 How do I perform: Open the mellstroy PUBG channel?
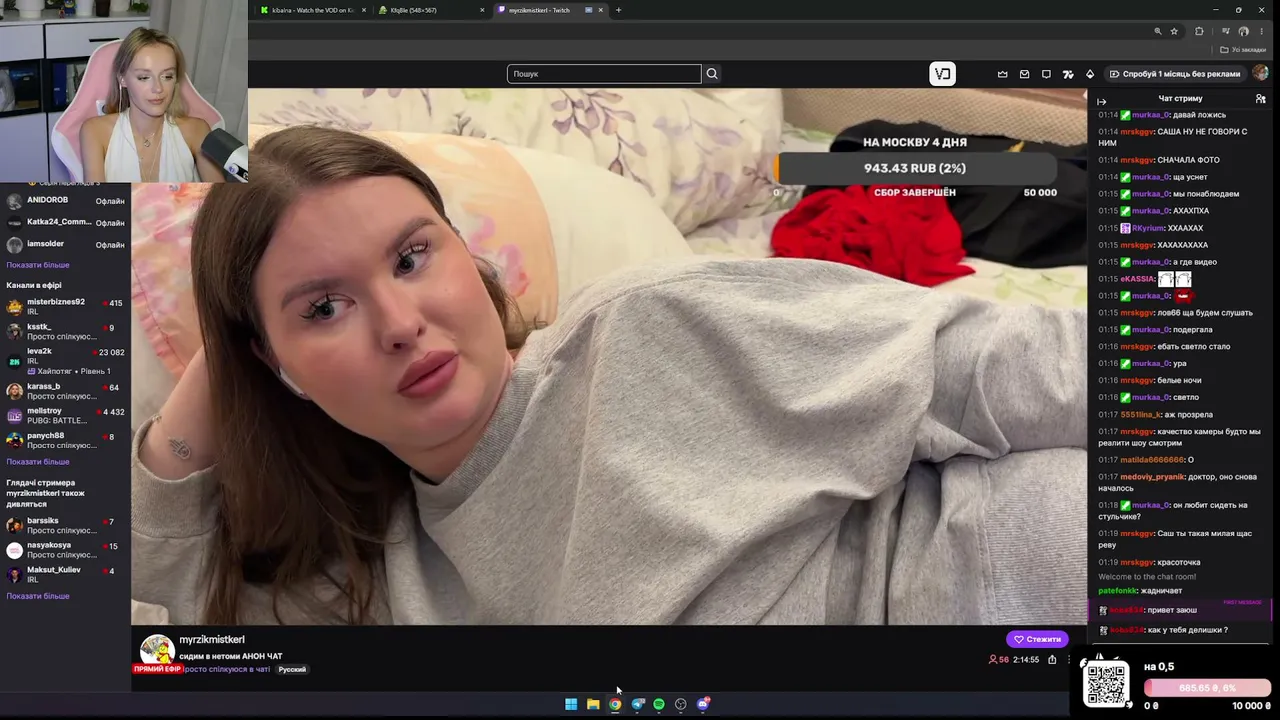(x=66, y=415)
